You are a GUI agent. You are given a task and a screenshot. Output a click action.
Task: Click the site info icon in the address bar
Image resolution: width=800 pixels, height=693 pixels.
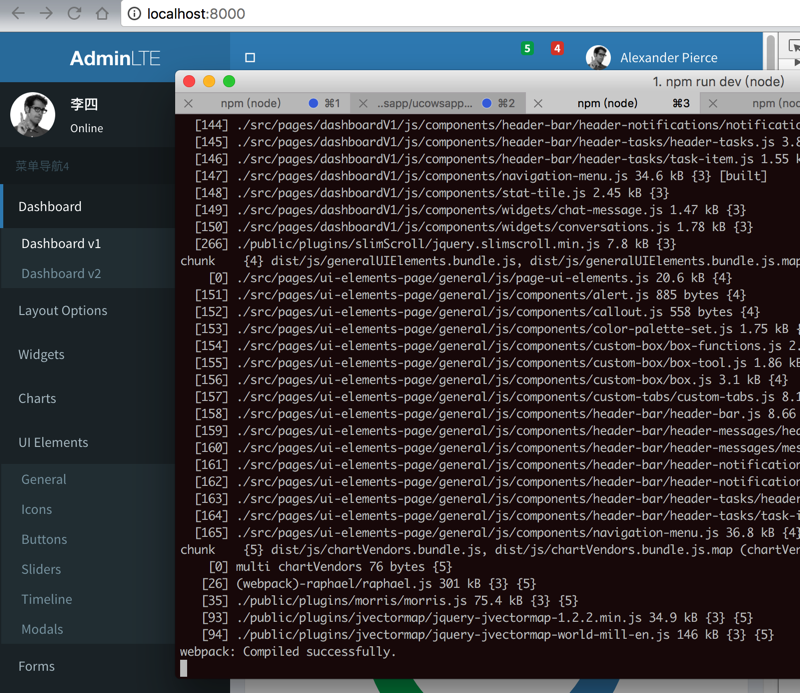click(134, 14)
